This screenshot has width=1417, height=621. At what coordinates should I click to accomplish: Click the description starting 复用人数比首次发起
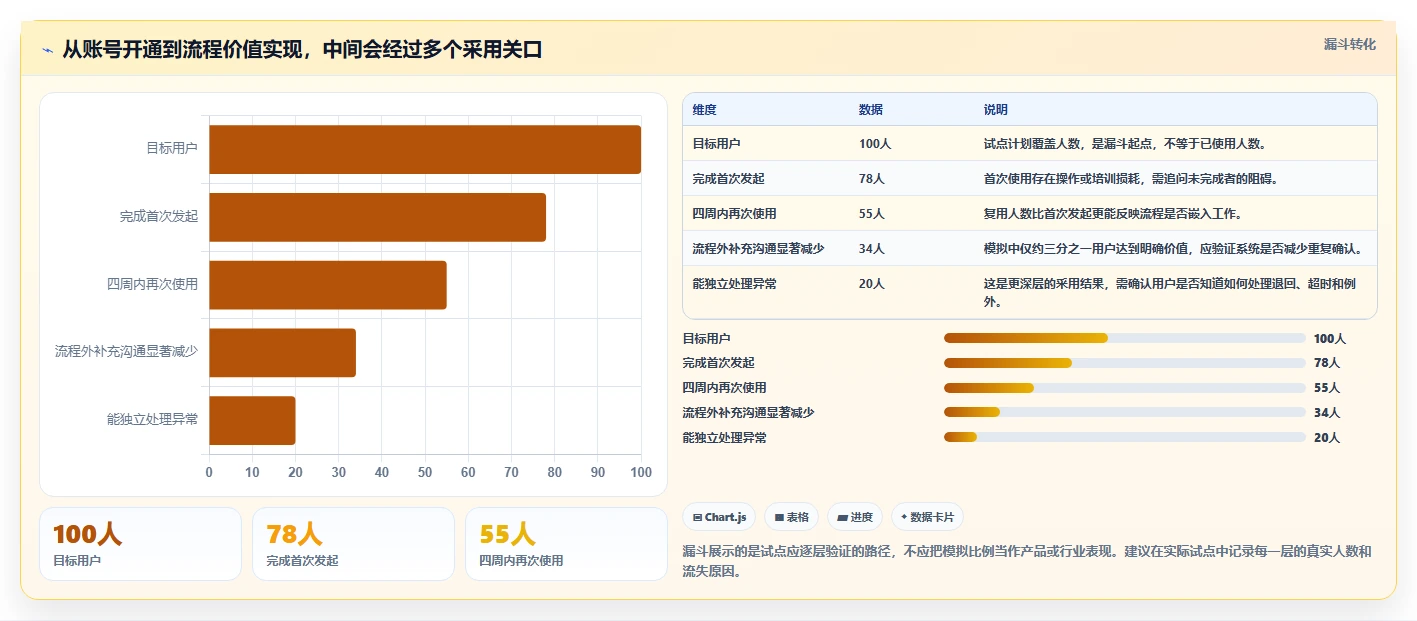pos(1113,214)
